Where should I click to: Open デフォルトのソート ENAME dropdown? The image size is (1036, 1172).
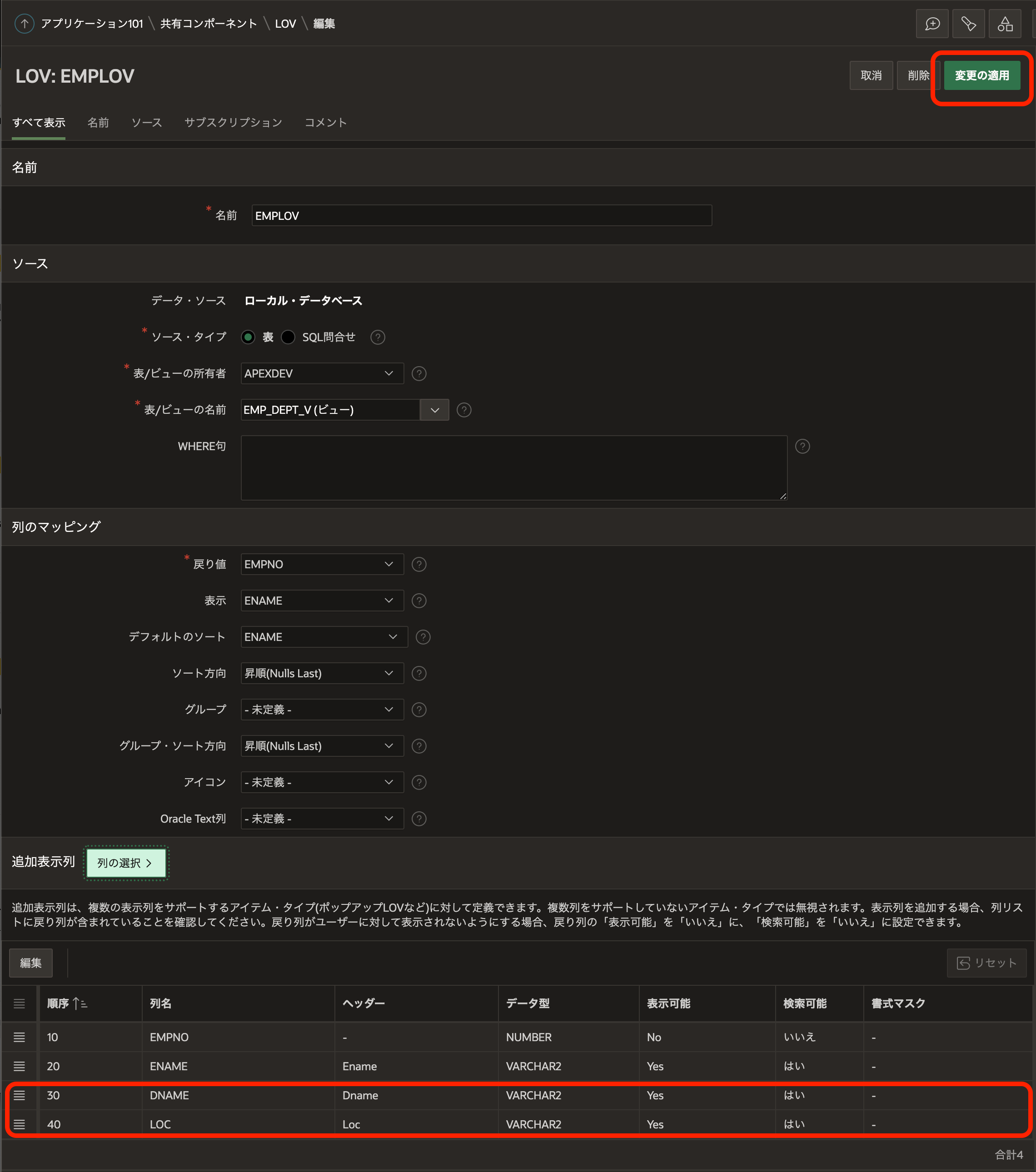pos(324,637)
